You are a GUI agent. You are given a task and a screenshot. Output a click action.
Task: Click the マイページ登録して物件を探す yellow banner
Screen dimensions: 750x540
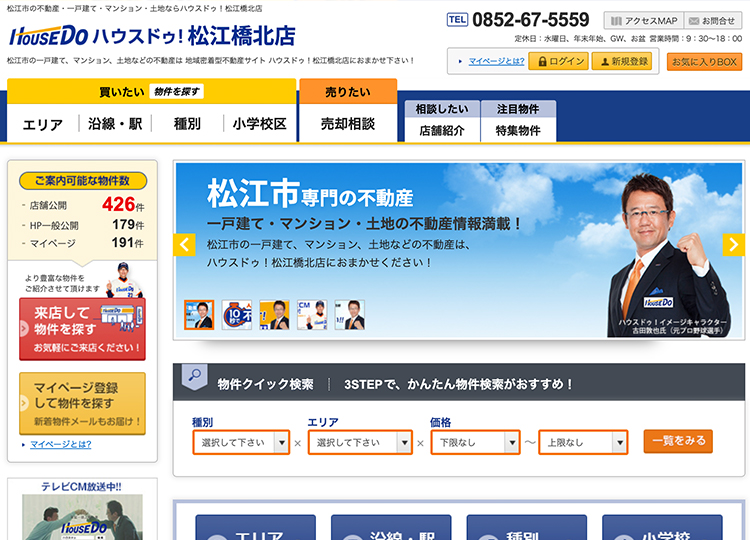[x=82, y=404]
